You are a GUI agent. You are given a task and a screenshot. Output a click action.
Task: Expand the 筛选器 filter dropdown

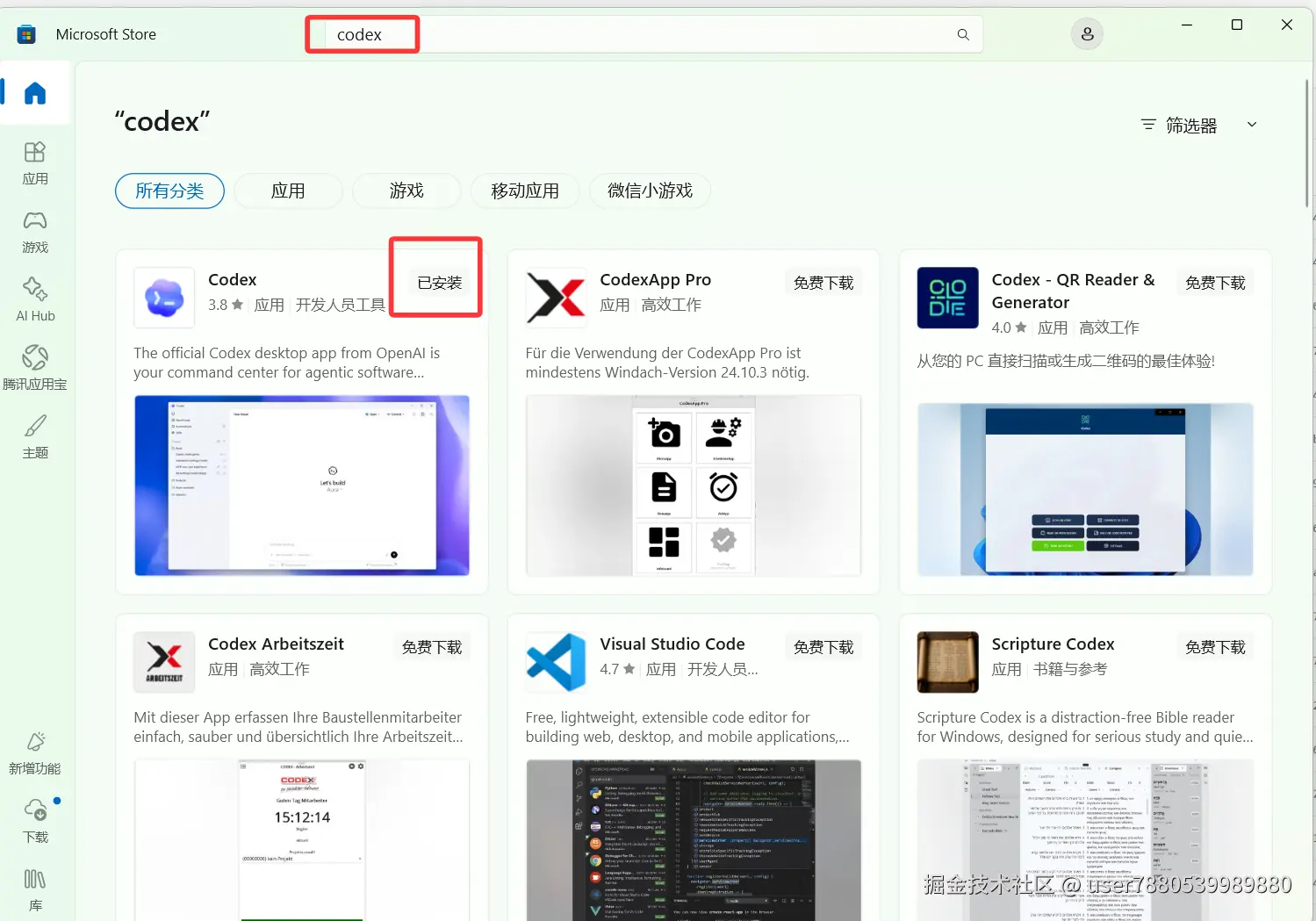[x=1199, y=126]
